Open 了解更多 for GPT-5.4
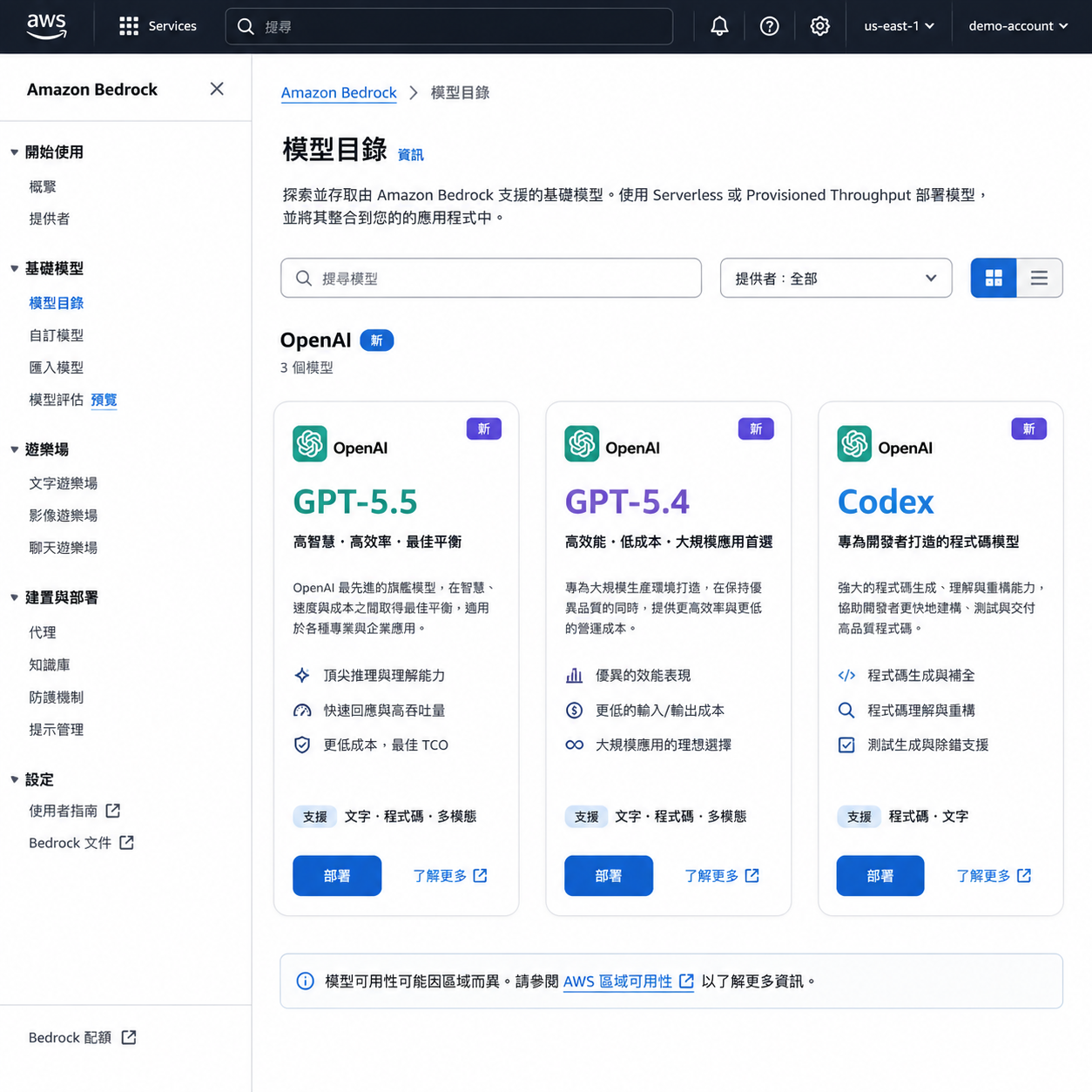Screen dimensions: 1092x1092 pos(722,875)
